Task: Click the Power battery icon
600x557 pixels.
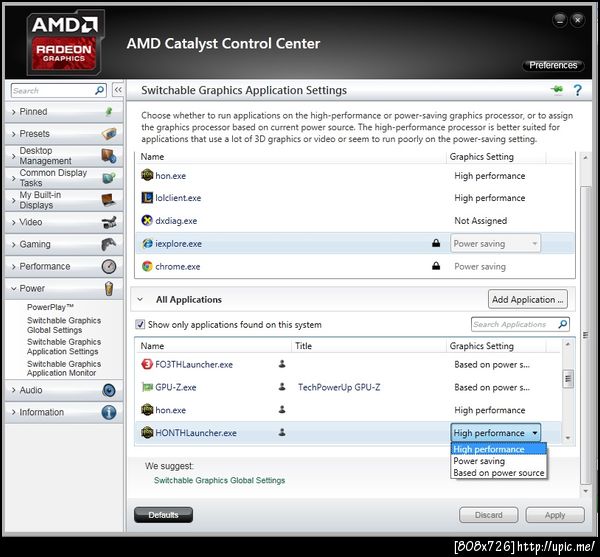Action: point(109,288)
